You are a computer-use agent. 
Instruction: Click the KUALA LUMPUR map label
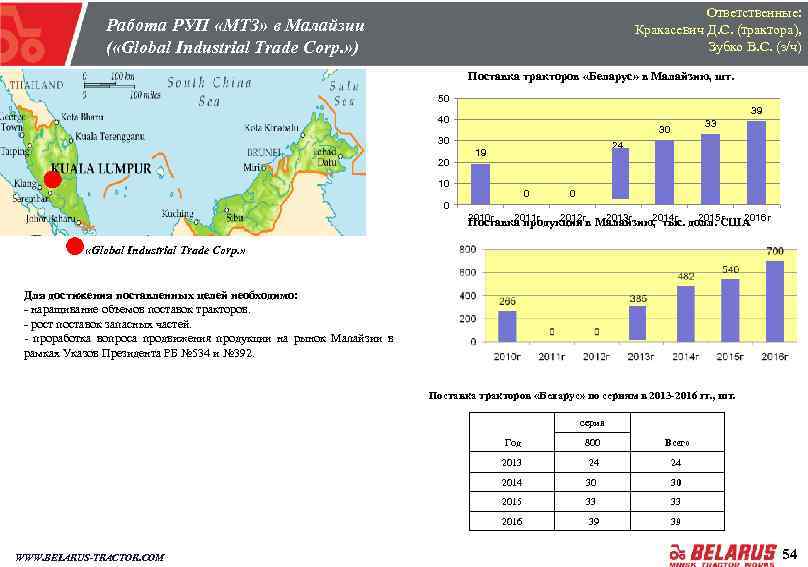pyautogui.click(x=101, y=168)
